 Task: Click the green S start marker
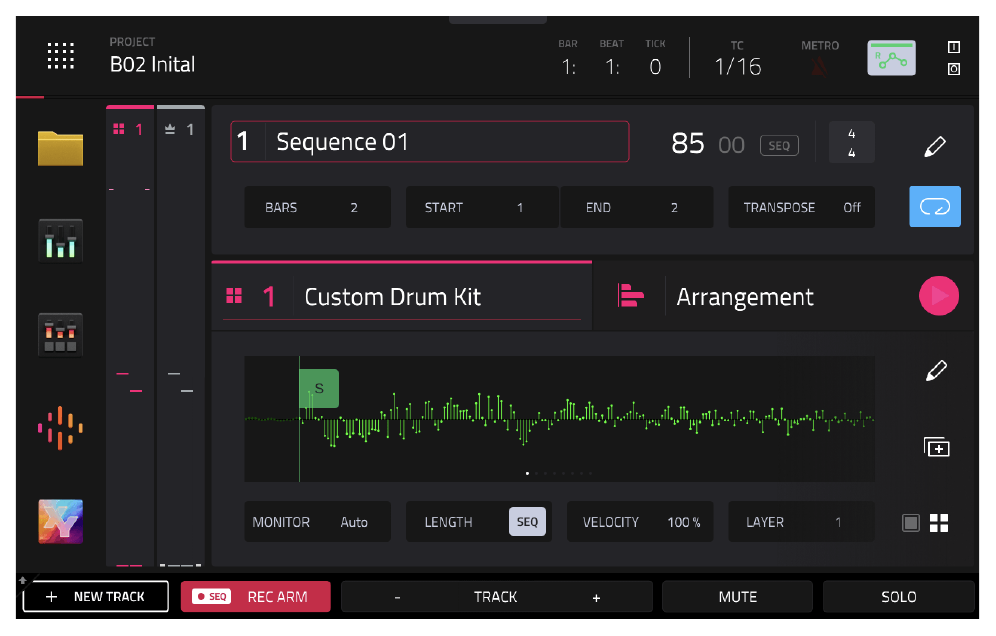tap(319, 388)
